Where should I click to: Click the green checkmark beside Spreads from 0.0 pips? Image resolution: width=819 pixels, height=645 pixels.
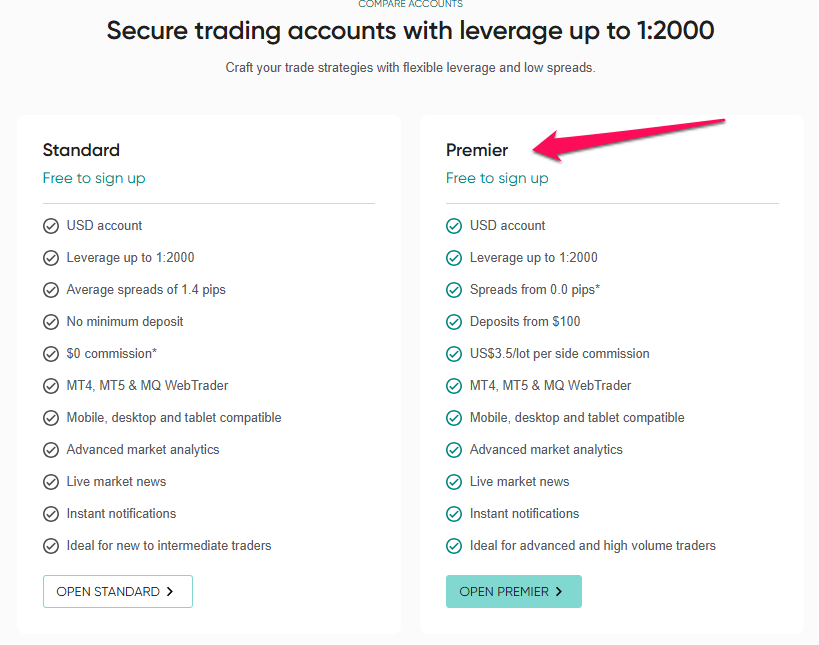[x=454, y=290]
